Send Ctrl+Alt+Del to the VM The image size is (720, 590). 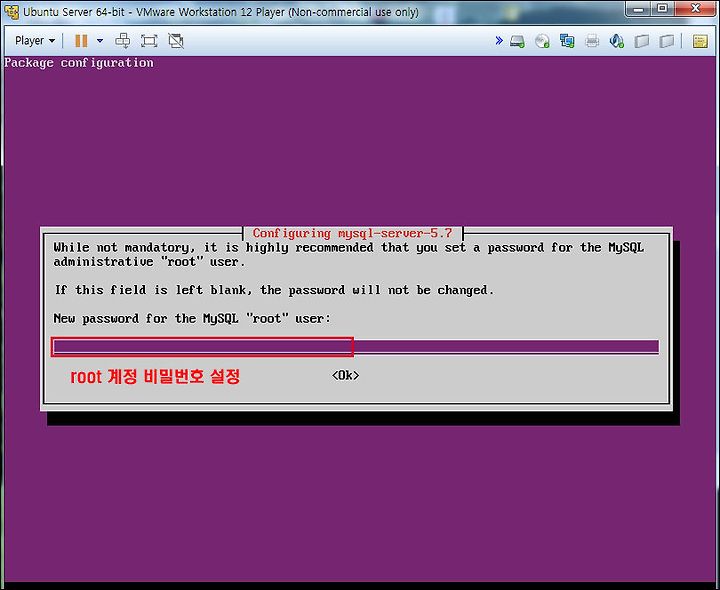click(x=122, y=41)
